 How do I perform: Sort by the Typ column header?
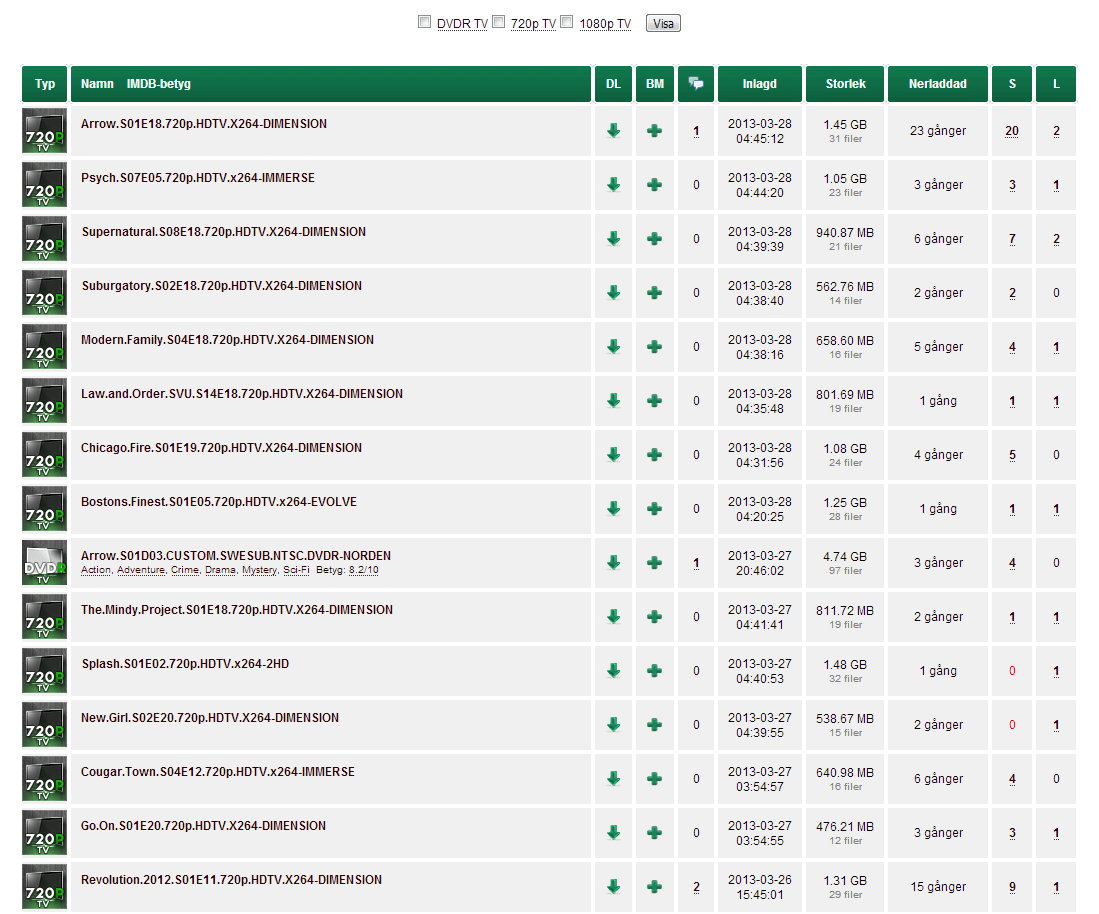45,83
